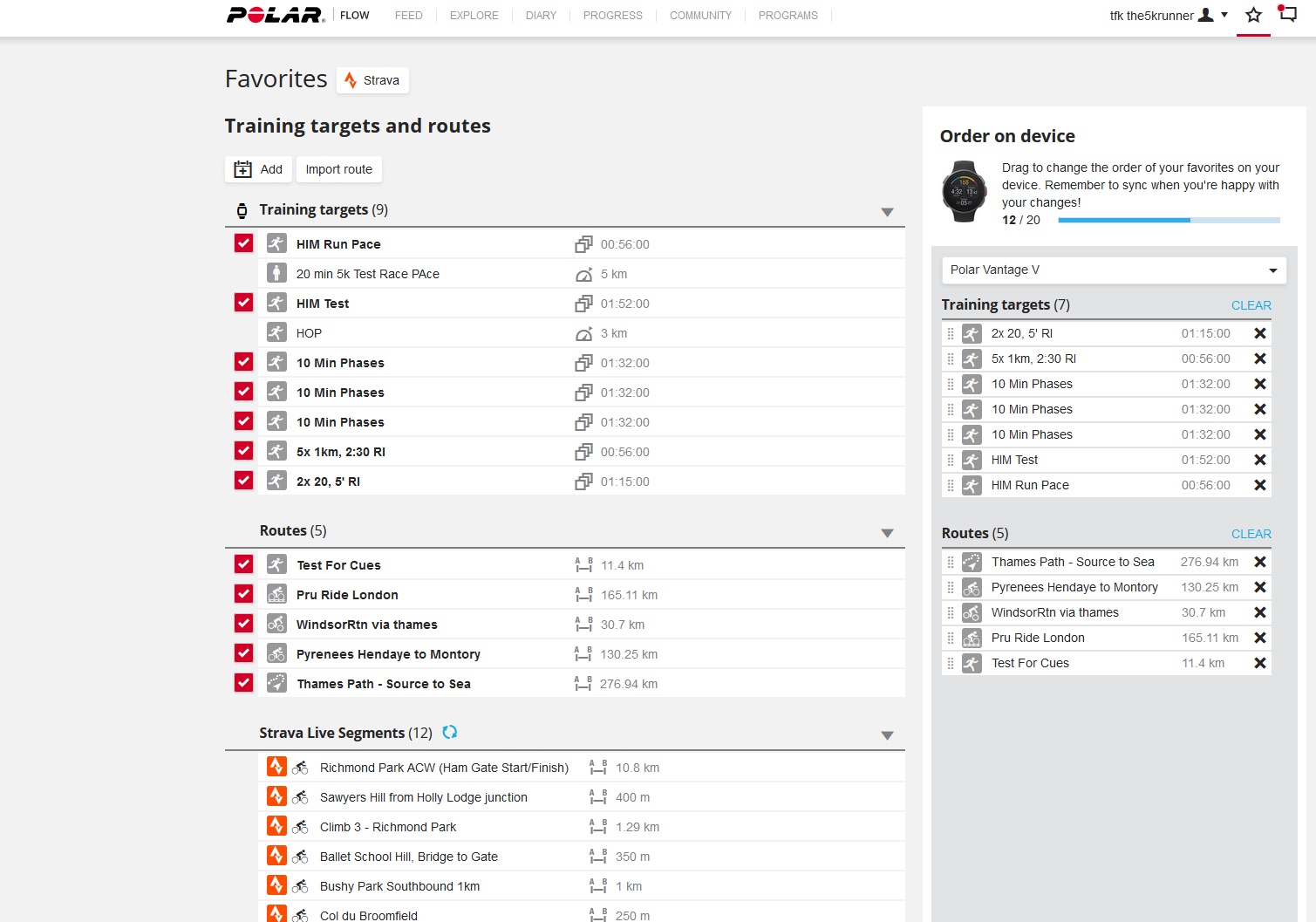Viewport: 1316px width, 922px height.
Task: Go to the Diary menu item
Action: coord(541,16)
